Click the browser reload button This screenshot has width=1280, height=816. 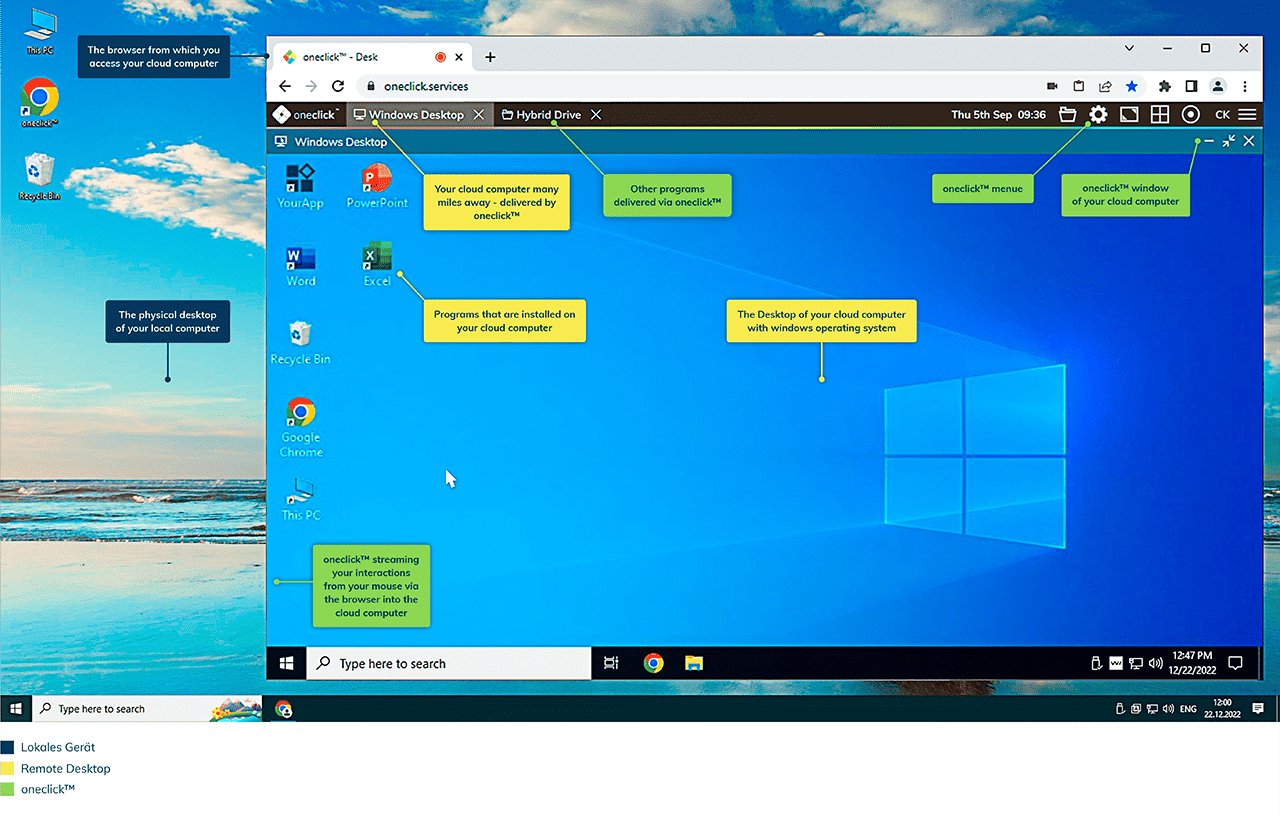pos(338,86)
